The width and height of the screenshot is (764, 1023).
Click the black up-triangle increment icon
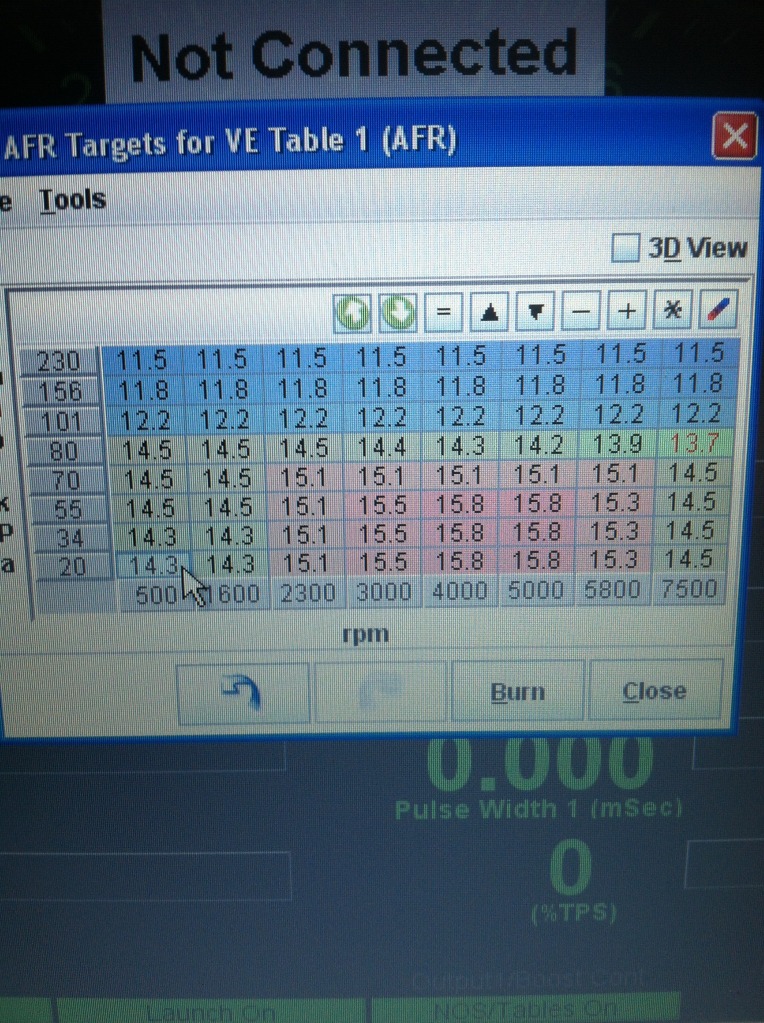pos(489,311)
